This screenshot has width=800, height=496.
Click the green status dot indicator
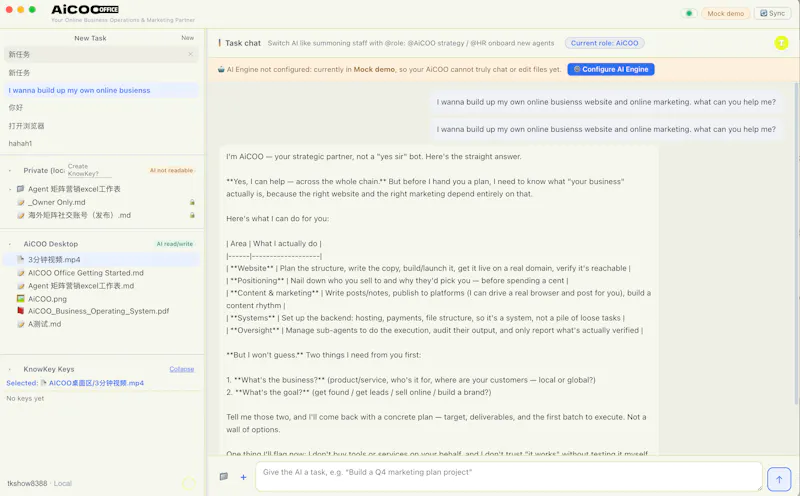click(689, 13)
